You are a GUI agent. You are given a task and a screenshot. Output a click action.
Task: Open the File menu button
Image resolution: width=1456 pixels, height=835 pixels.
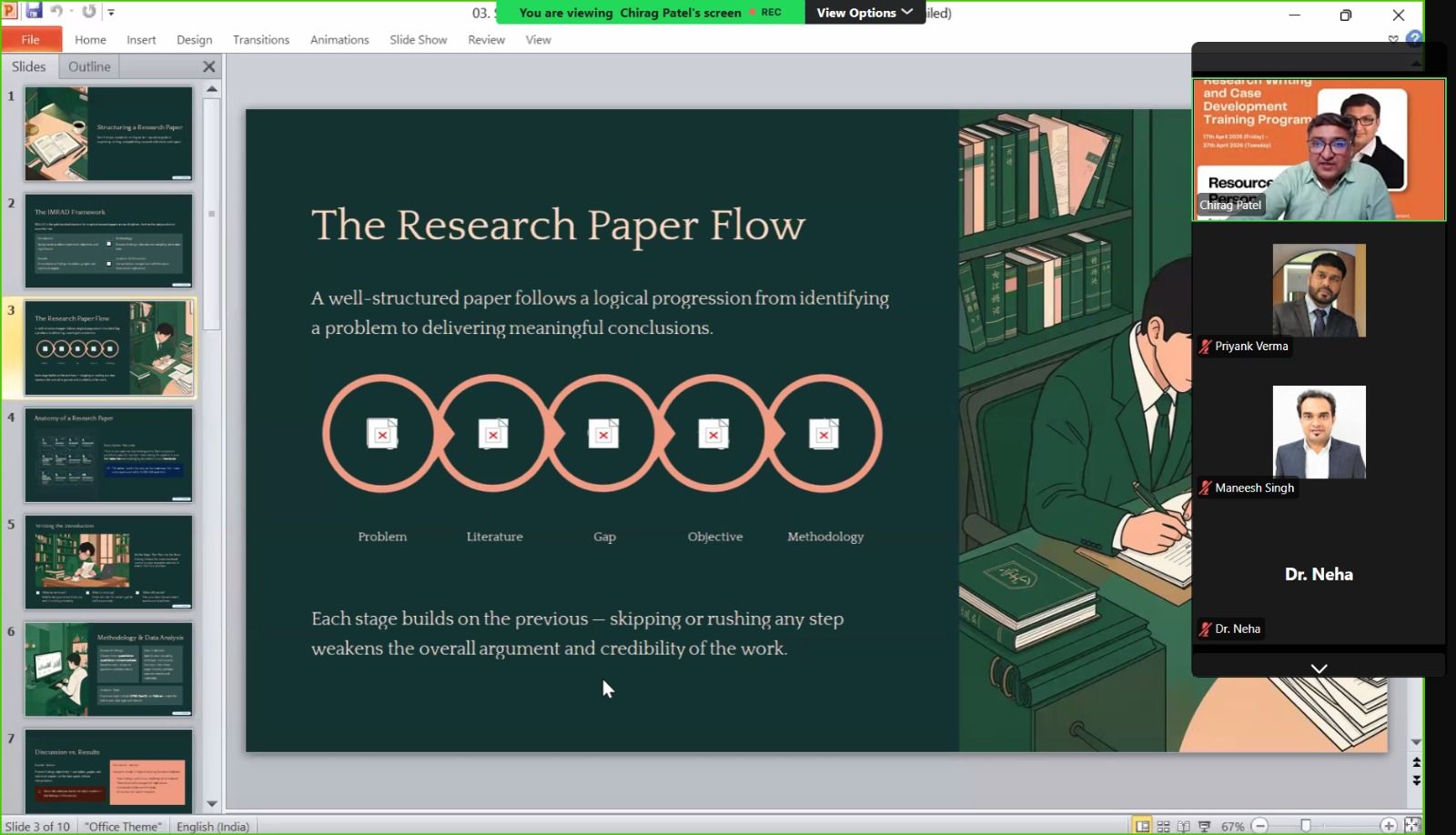pyautogui.click(x=31, y=39)
